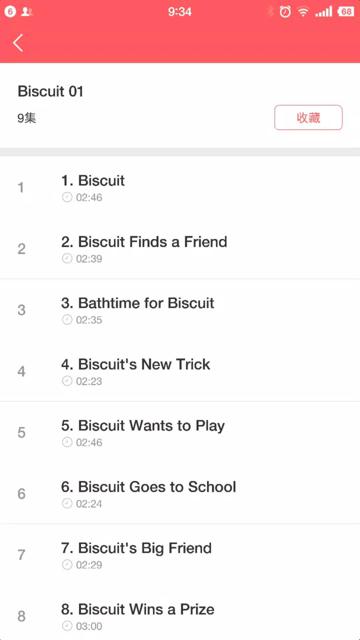This screenshot has width=360, height=640.
Task: Click the clock icon beside 02:35 duration
Action: pyautogui.click(x=67, y=320)
